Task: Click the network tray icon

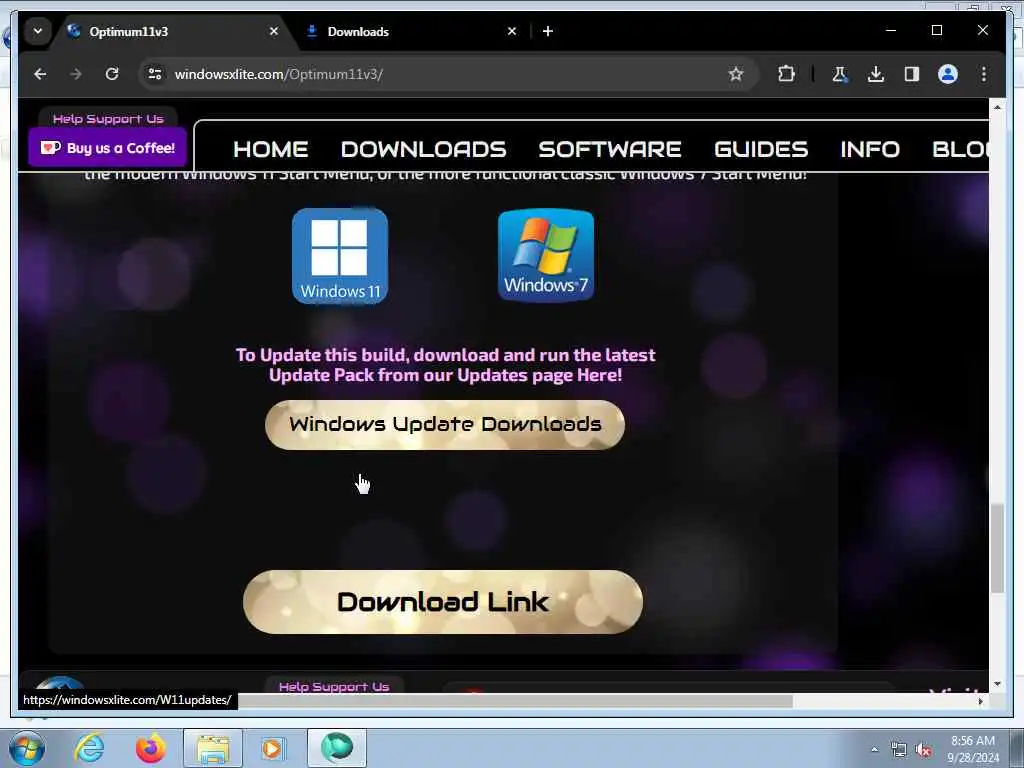Action: 899,750
